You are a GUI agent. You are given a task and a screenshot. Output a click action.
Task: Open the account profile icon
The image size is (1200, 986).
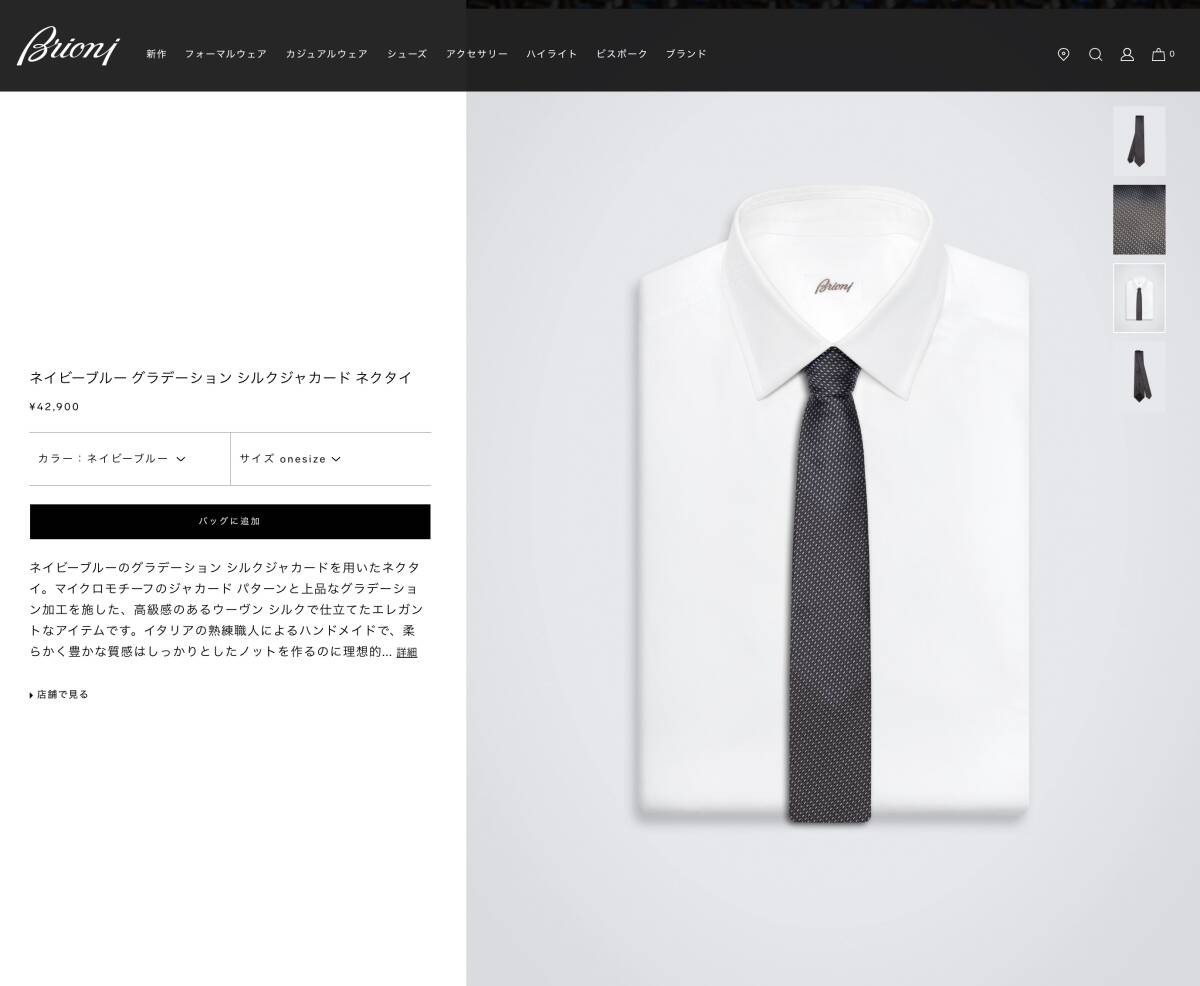(x=1127, y=54)
